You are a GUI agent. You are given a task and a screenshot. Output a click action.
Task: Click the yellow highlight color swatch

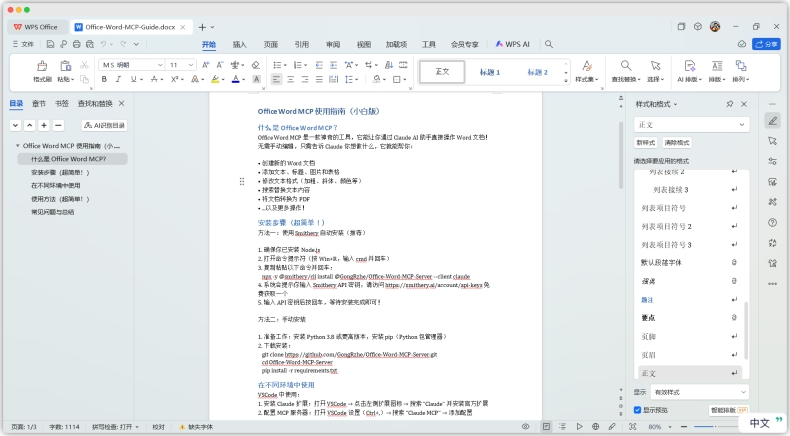coord(215,79)
